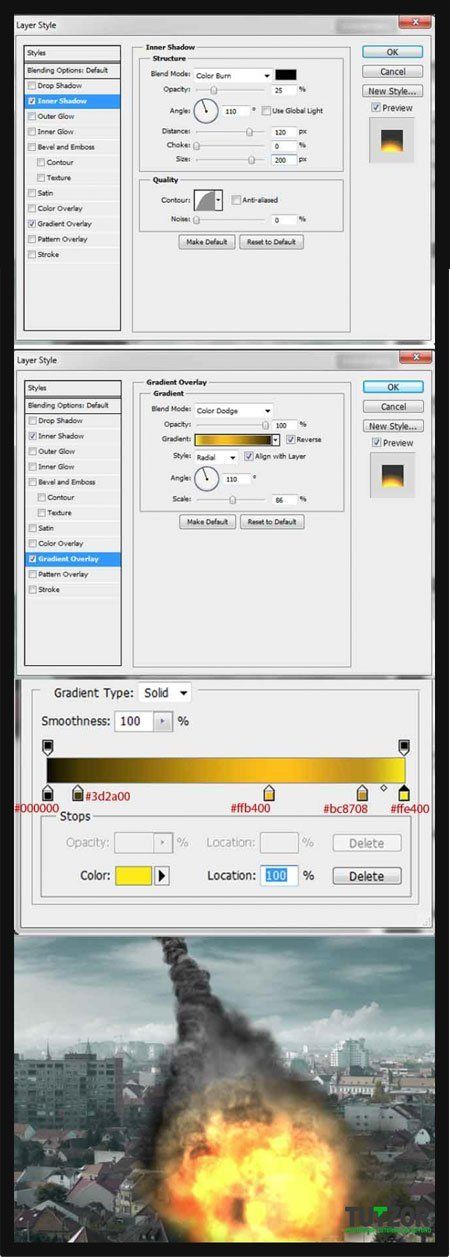Viewport: 450px width, 1257px height.
Task: Enable Drop Shadow in Inner Shadow dialog
Action: 33,86
